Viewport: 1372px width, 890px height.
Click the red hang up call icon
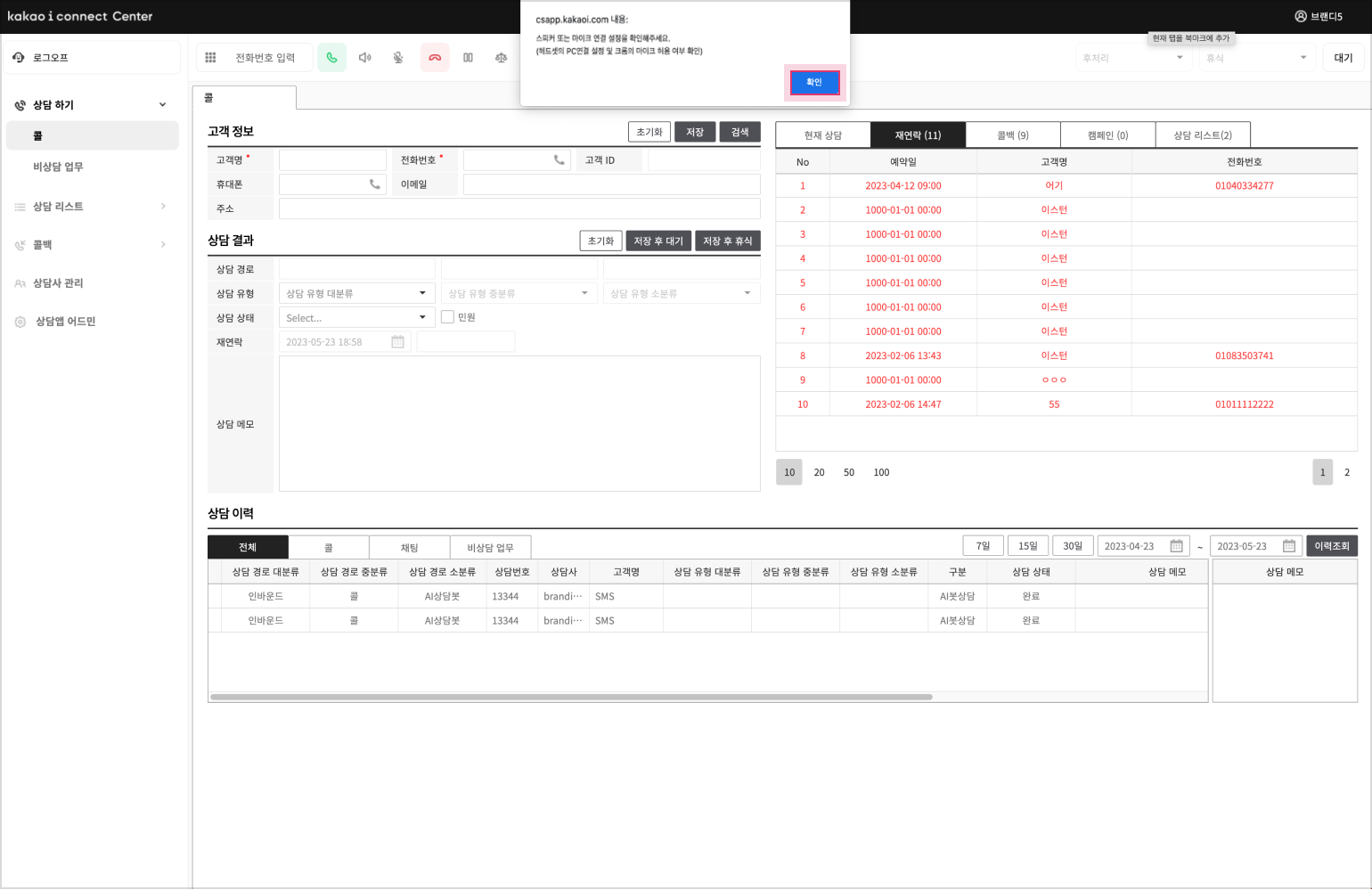435,58
